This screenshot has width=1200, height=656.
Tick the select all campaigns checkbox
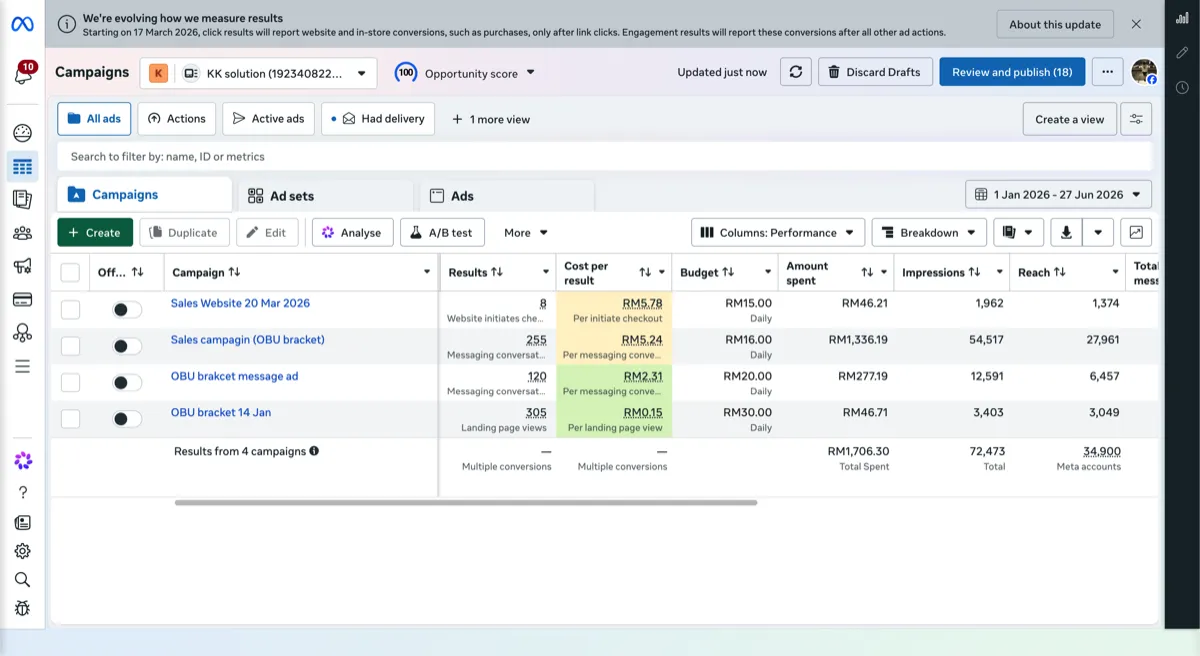click(x=70, y=272)
